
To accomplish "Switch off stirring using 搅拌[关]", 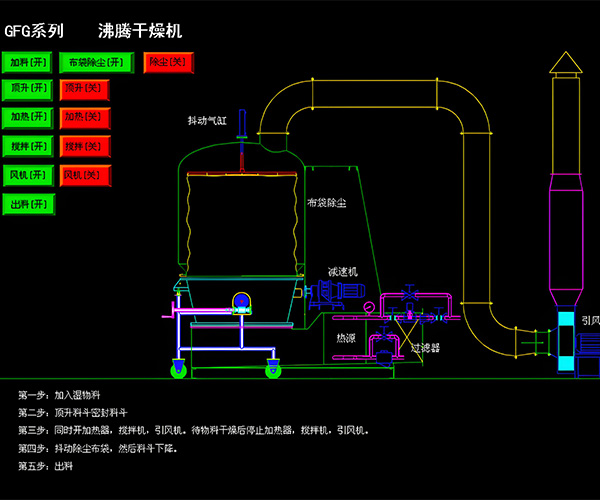I will [83, 146].
